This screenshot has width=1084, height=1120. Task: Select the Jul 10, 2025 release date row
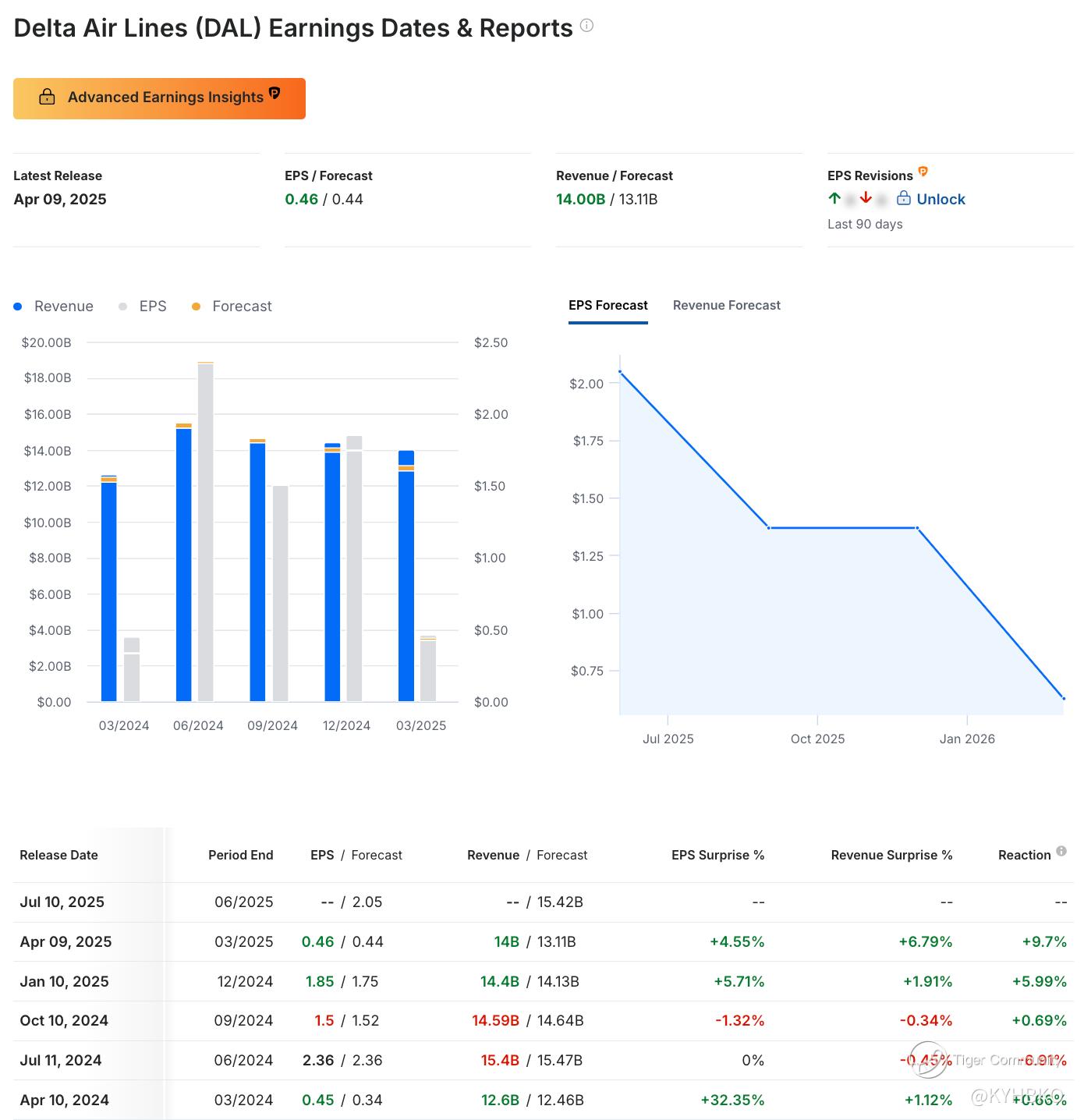544,902
